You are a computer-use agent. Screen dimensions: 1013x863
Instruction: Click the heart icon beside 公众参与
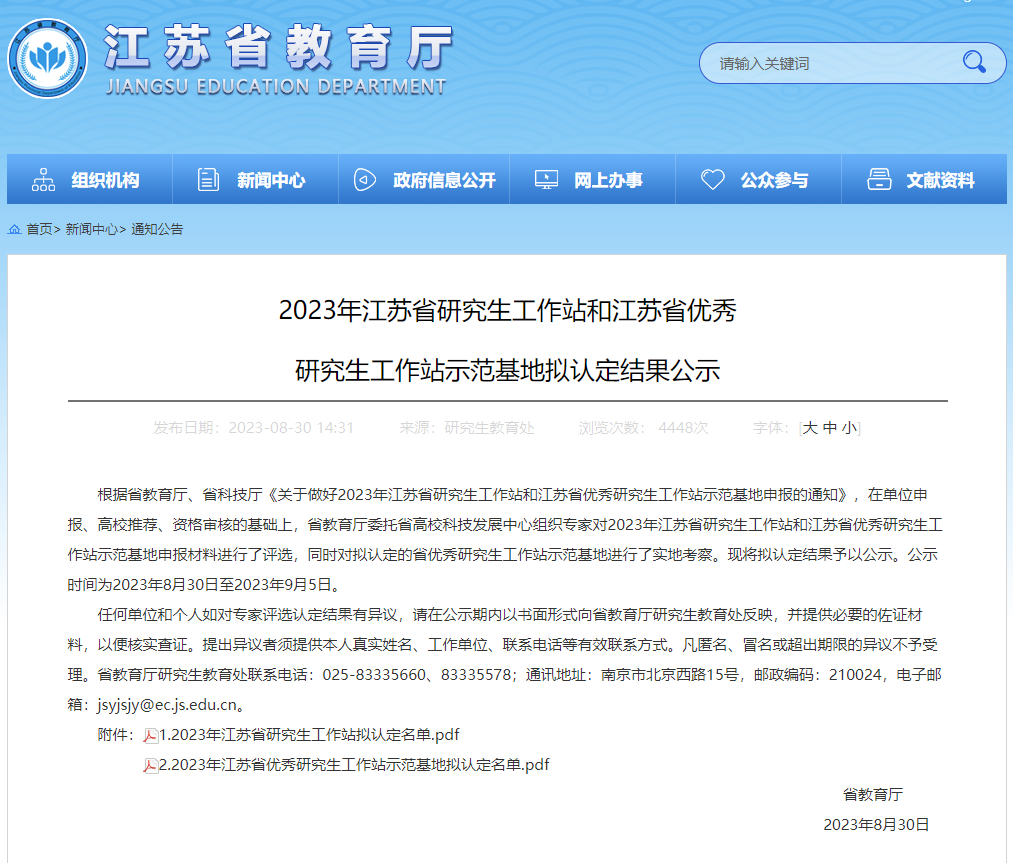(x=713, y=180)
